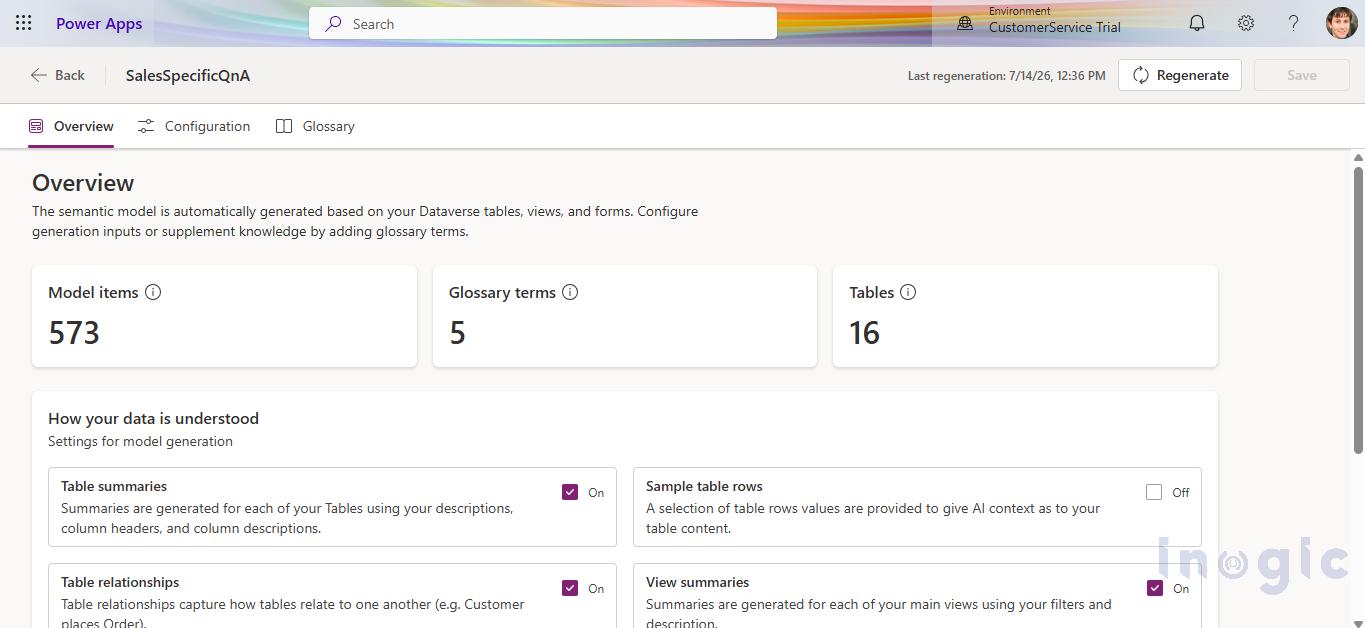Click the 16 tables count
Image resolution: width=1365 pixels, height=628 pixels.
[x=864, y=332]
